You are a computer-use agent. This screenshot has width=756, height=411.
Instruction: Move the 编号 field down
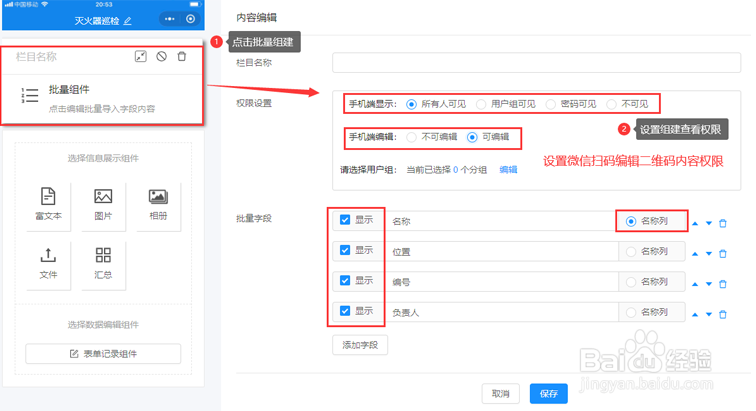709,284
